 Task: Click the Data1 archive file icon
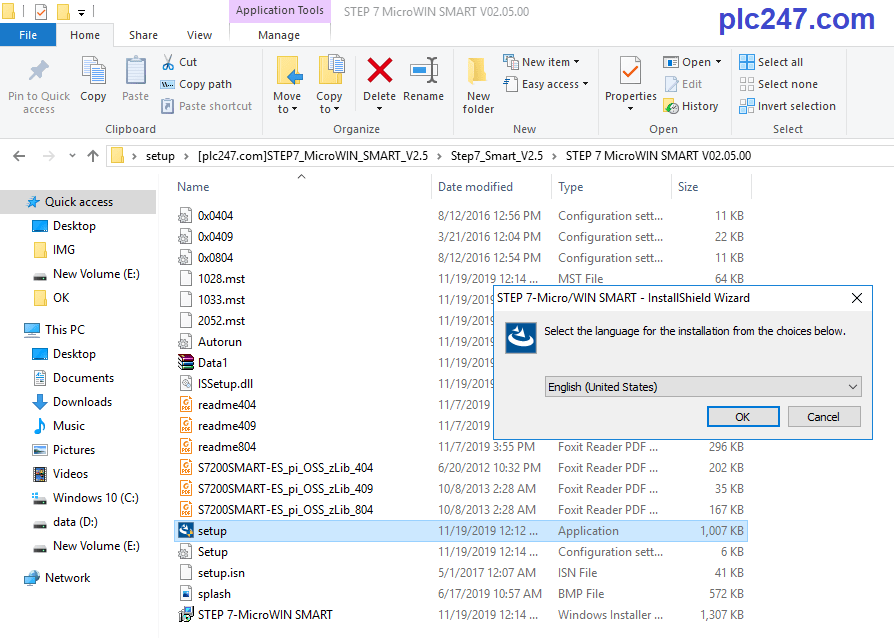coord(185,363)
